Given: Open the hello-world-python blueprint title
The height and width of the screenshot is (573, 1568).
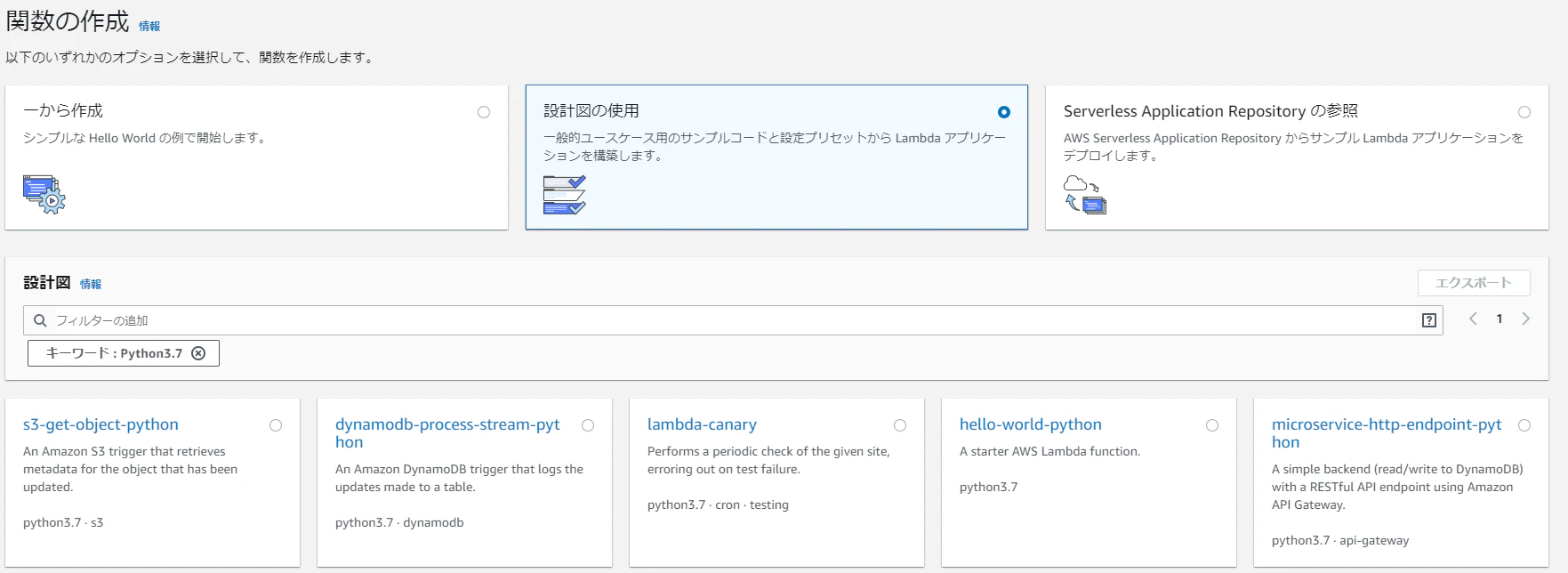Looking at the screenshot, I should (x=1030, y=424).
